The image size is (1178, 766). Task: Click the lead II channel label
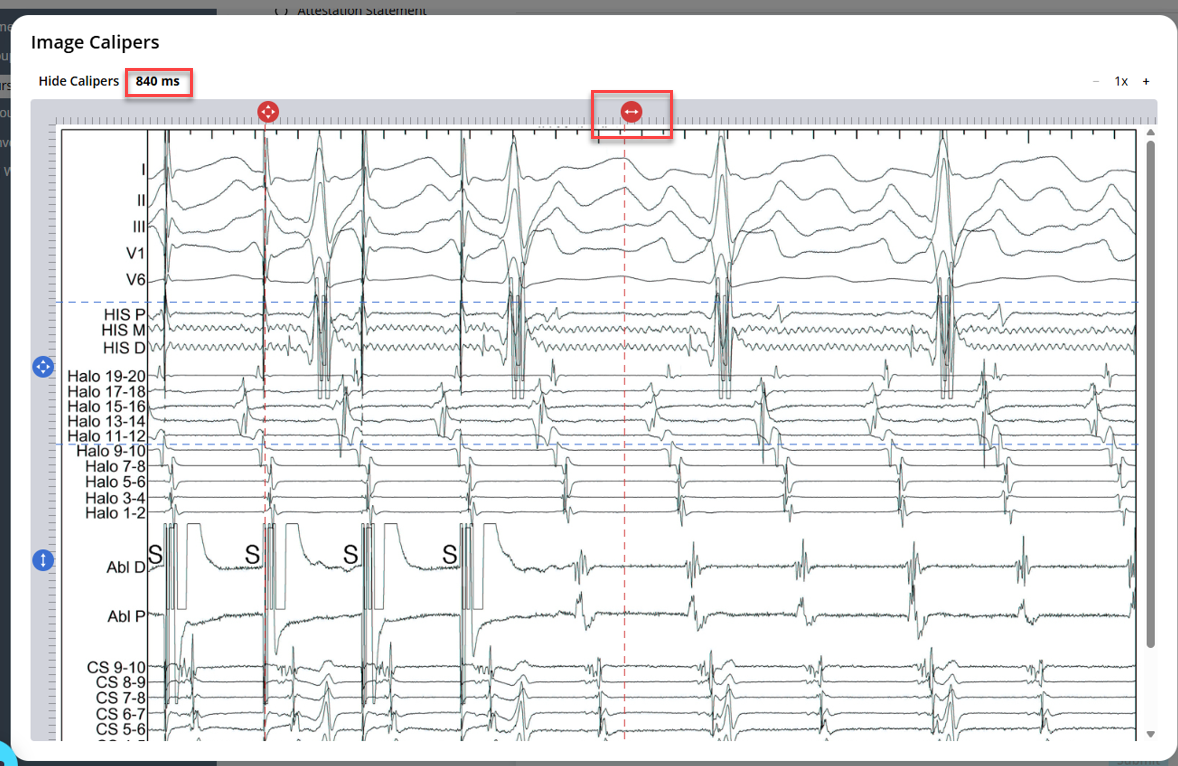click(x=140, y=200)
